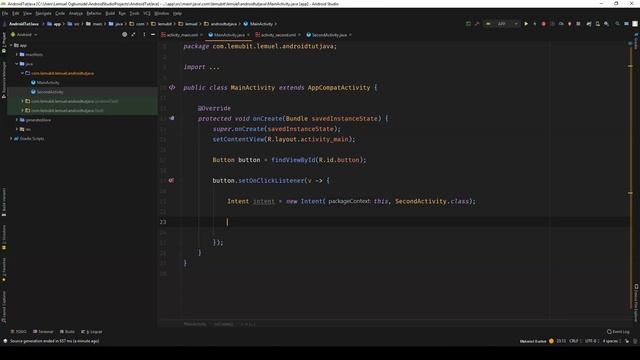Select MainActivity in the project tree
The height and width of the screenshot is (360, 640).
click(x=48, y=82)
